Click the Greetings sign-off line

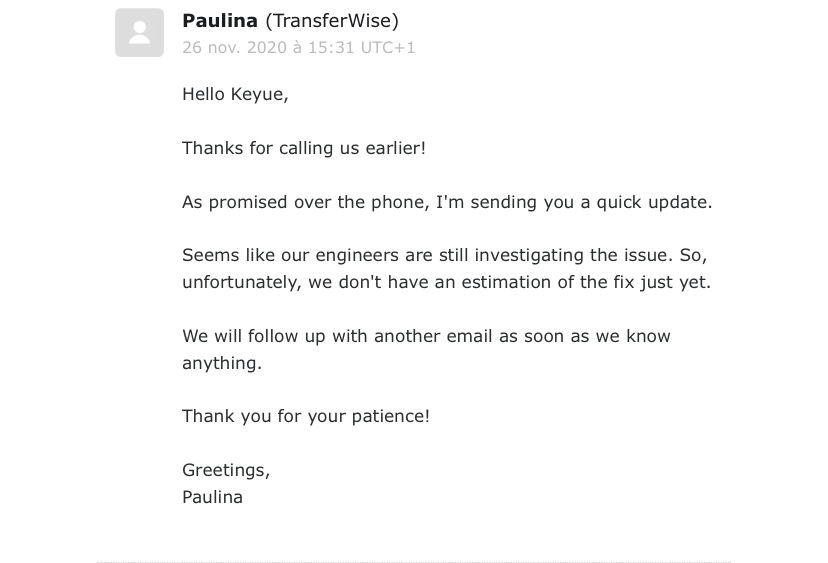tap(226, 471)
